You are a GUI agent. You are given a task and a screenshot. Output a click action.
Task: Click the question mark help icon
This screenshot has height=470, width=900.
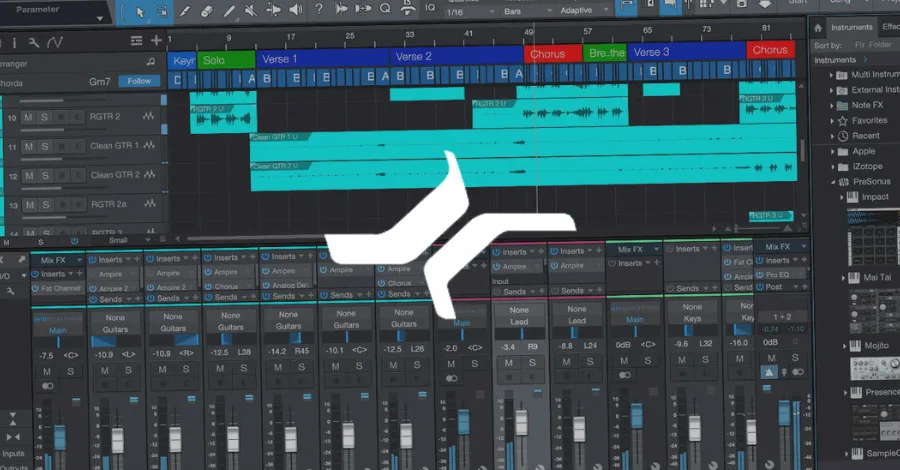coord(319,9)
